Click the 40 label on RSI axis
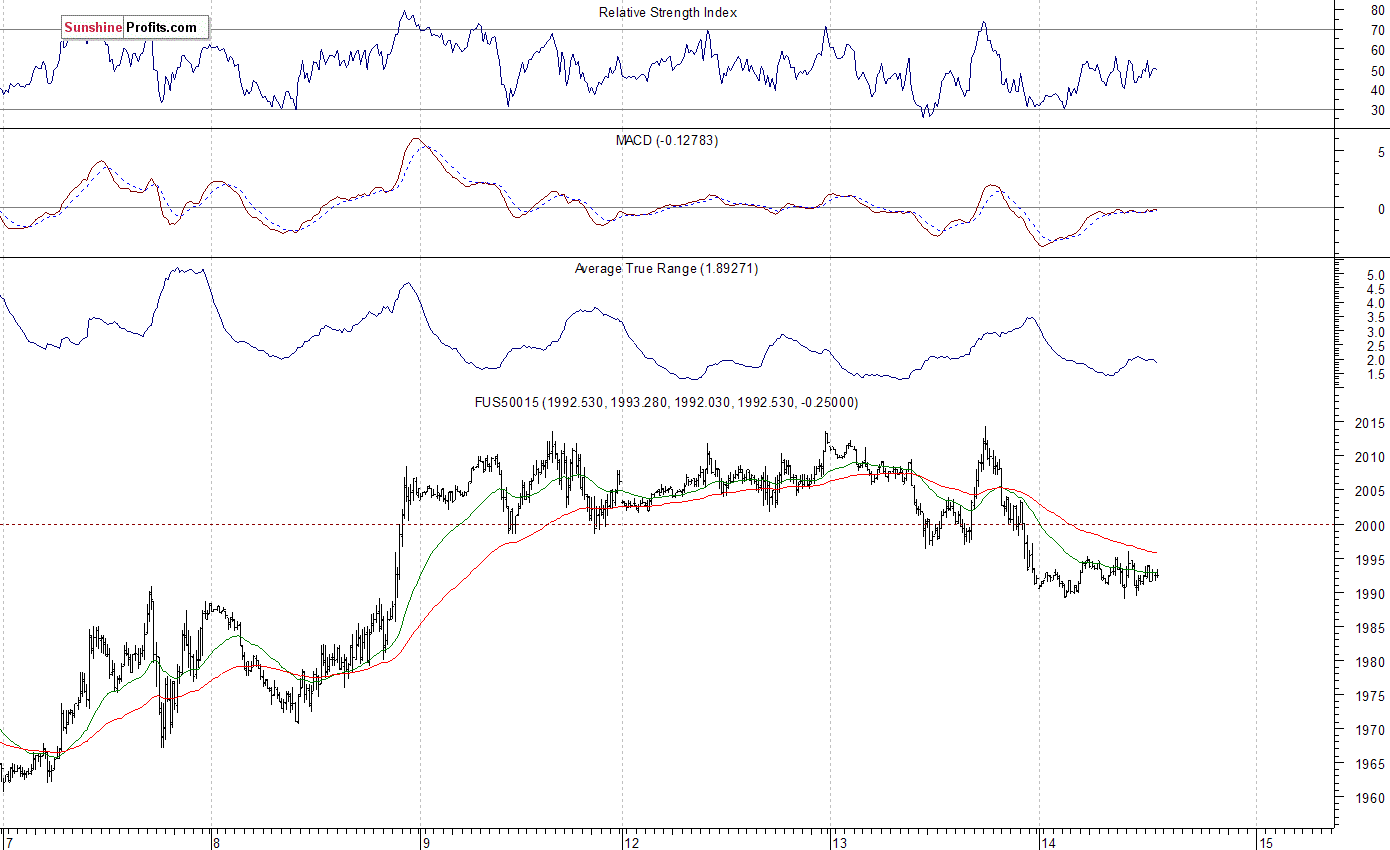Image resolution: width=1390 pixels, height=850 pixels. point(1377,90)
